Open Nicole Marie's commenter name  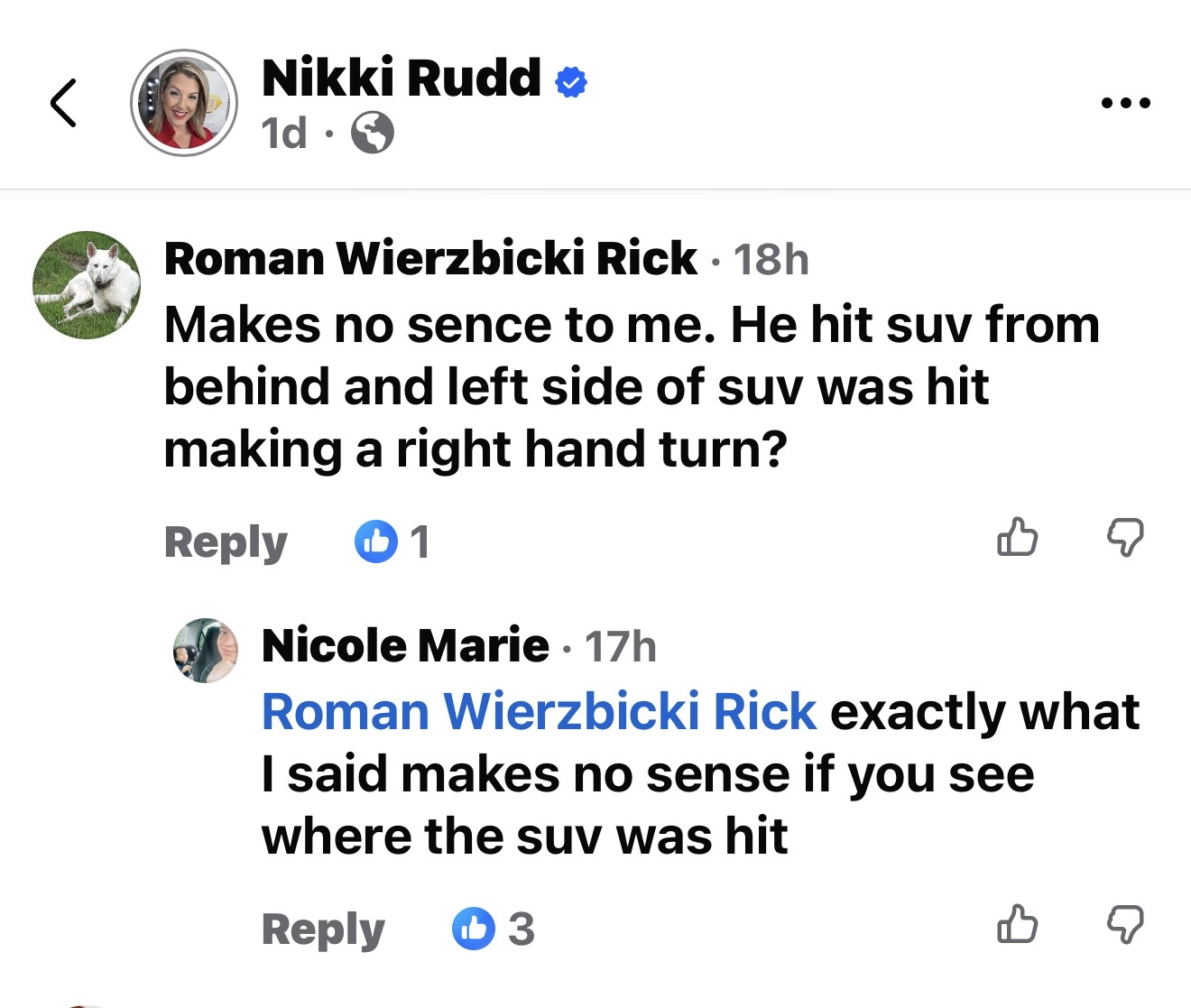pyautogui.click(x=405, y=645)
